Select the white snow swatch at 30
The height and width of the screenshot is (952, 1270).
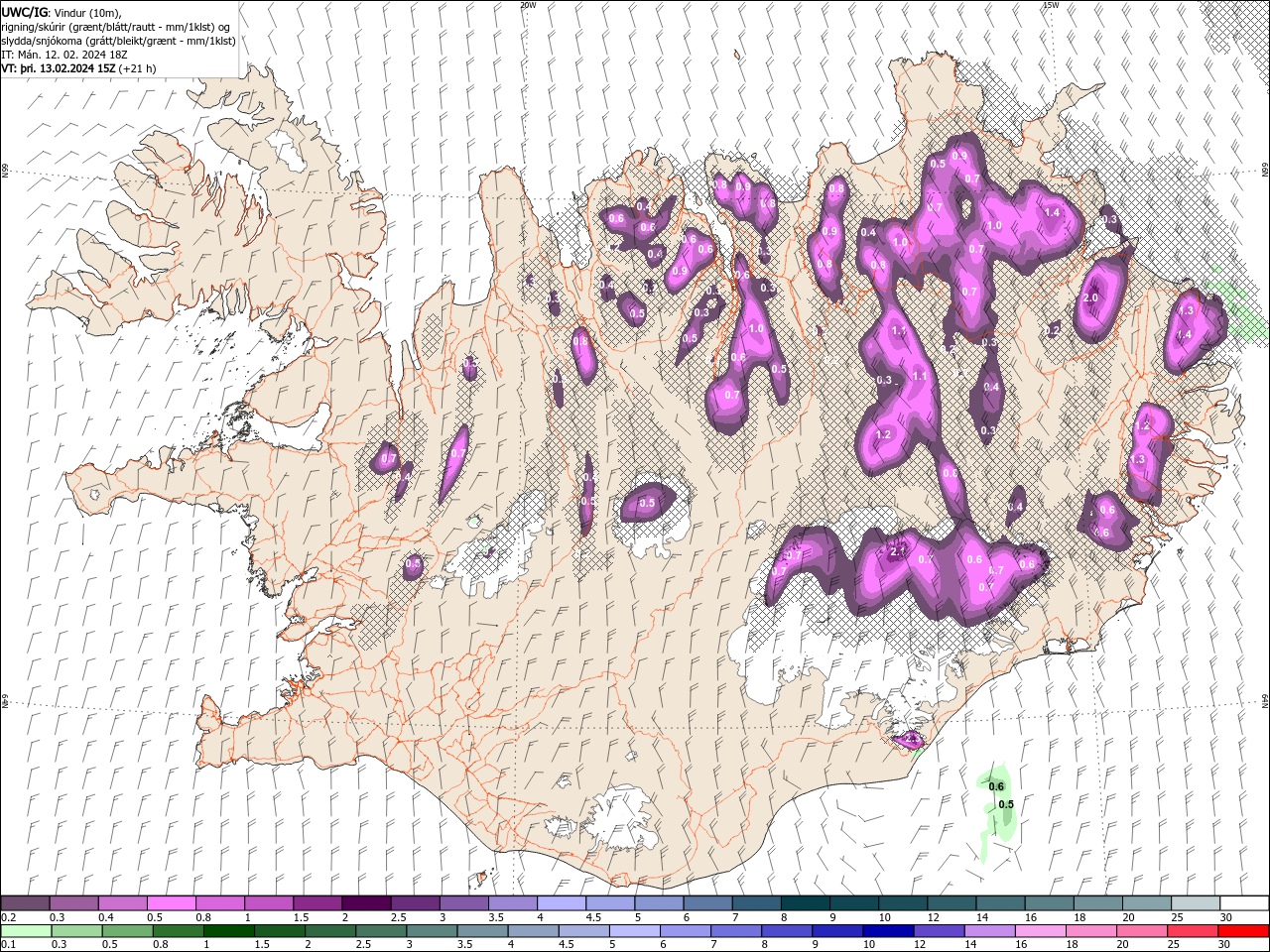[1244, 903]
